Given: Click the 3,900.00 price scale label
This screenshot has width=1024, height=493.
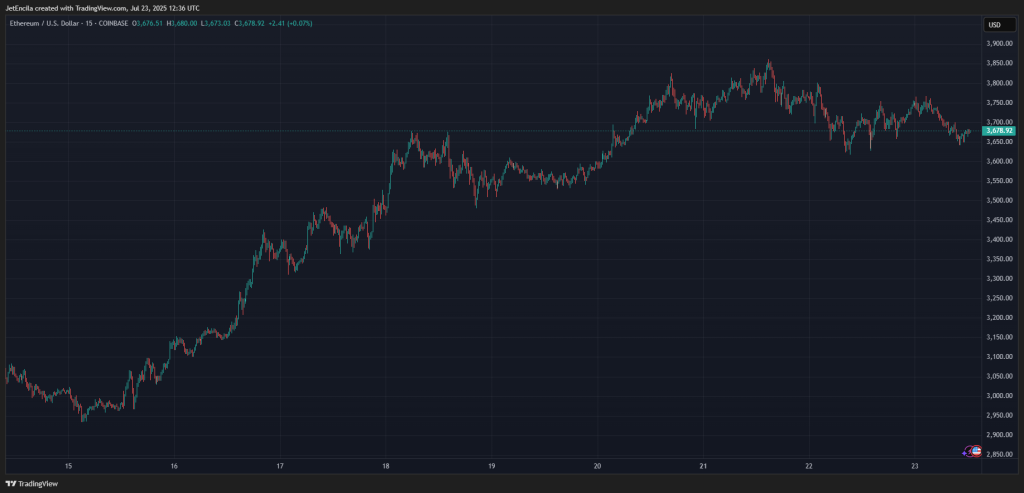Looking at the screenshot, I should pos(999,44).
